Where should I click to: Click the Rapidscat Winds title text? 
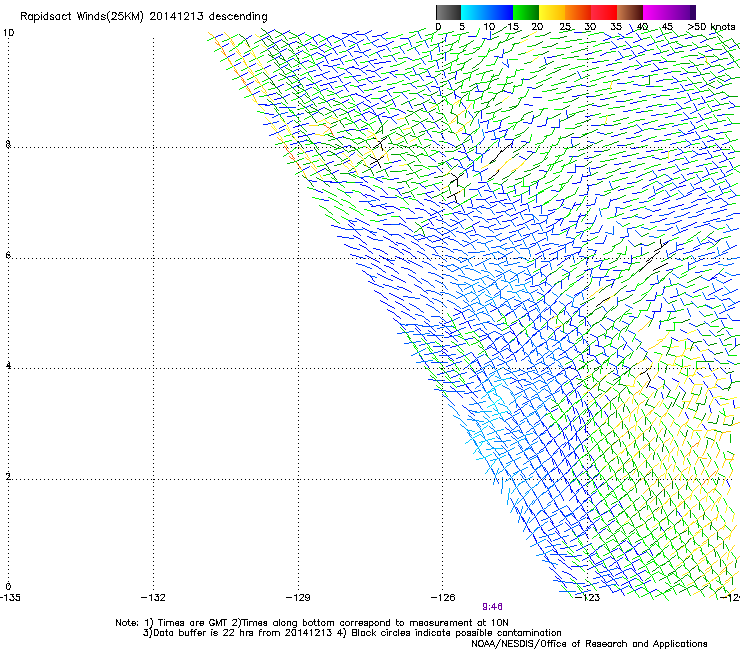(144, 17)
